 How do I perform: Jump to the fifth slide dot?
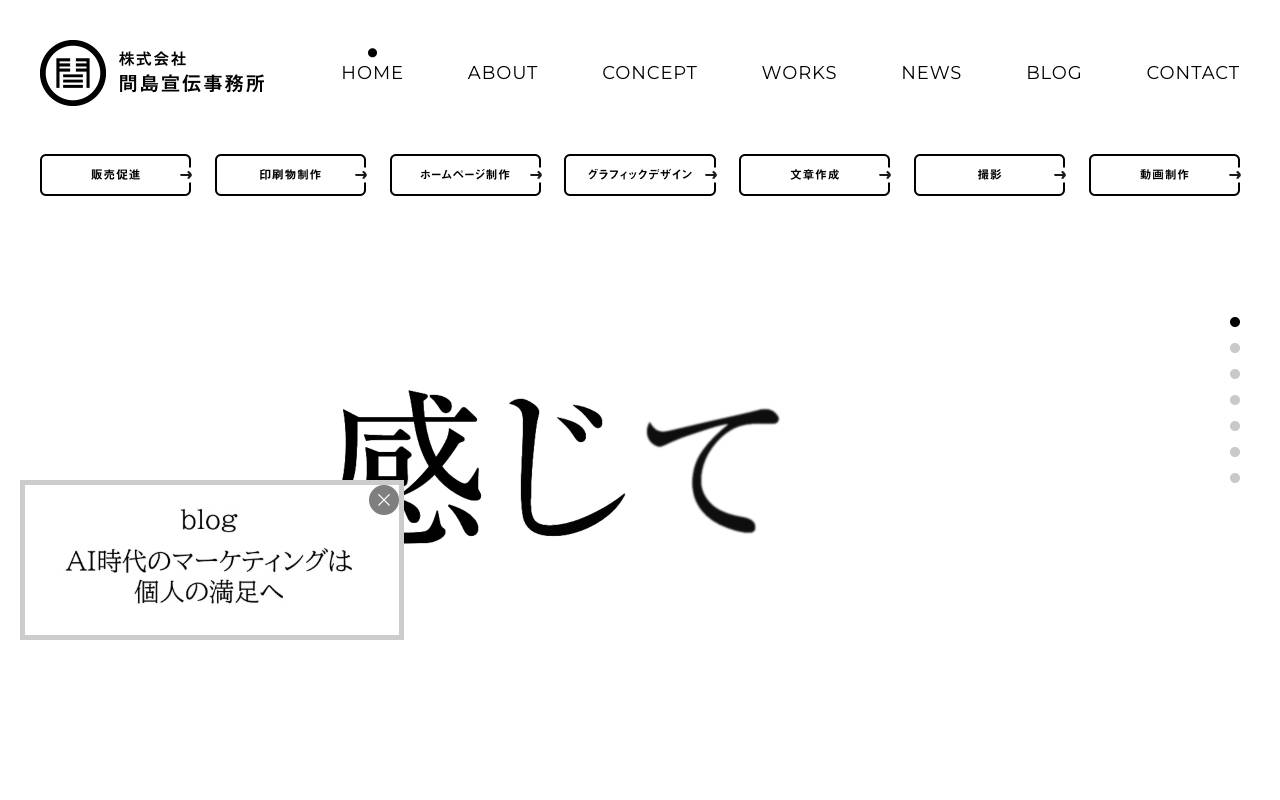[1235, 426]
